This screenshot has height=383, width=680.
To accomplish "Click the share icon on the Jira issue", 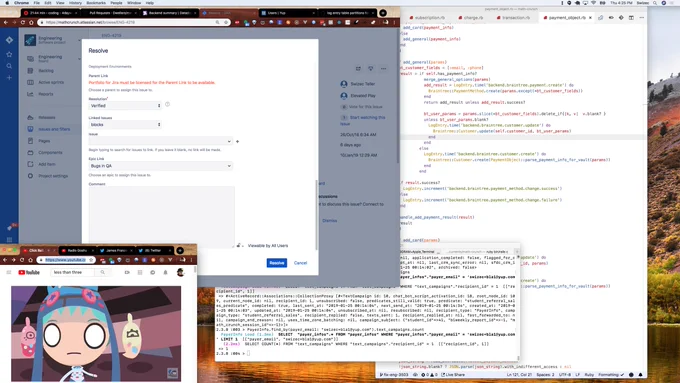I will pos(358,69).
